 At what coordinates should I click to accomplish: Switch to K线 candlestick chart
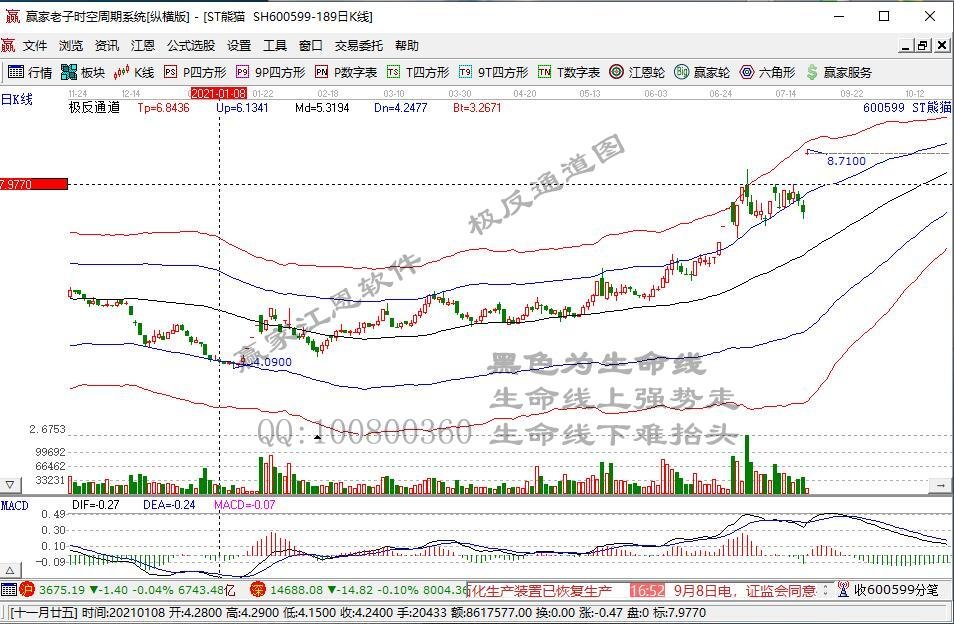click(x=135, y=72)
